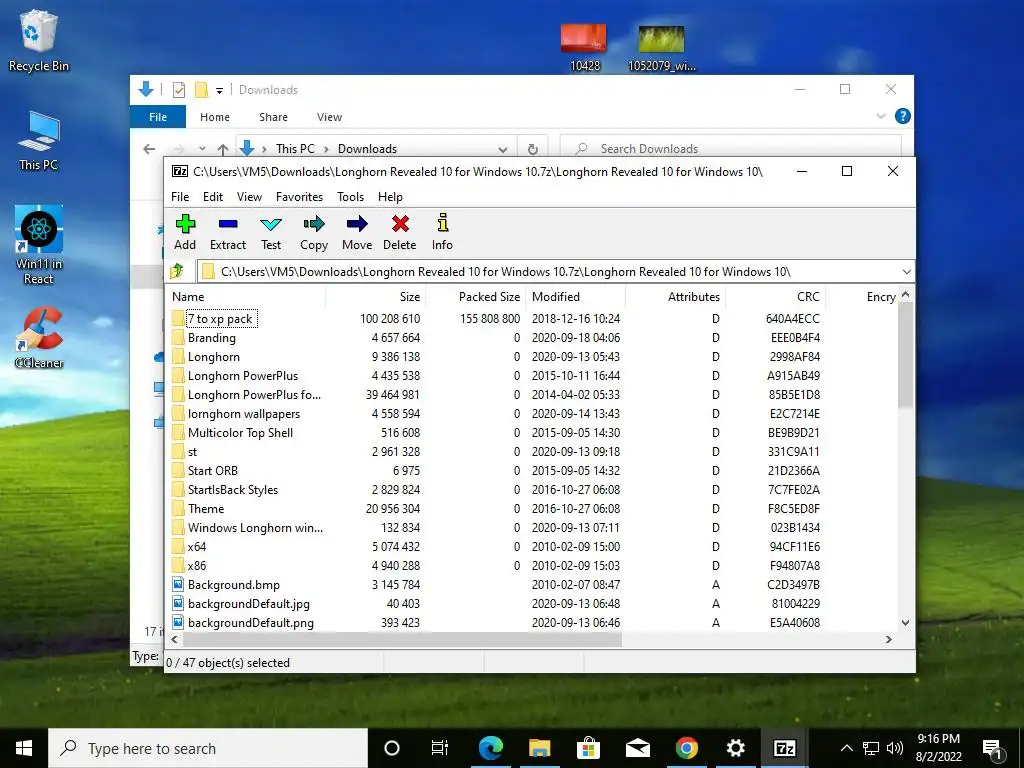This screenshot has height=768, width=1024.
Task: Click the volume speaker tray icon
Action: (x=895, y=748)
